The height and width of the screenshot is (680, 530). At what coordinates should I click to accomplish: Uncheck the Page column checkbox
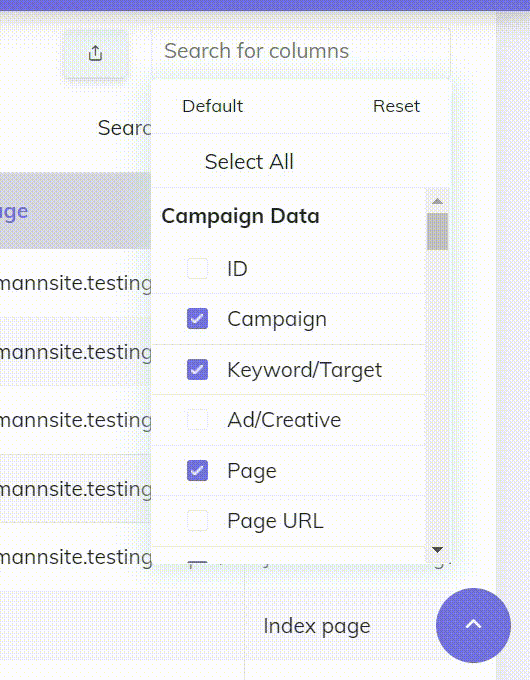coord(197,471)
